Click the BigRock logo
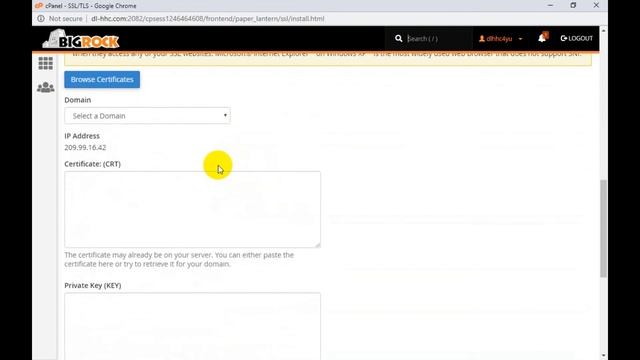This screenshot has width=640, height=360. [81, 39]
